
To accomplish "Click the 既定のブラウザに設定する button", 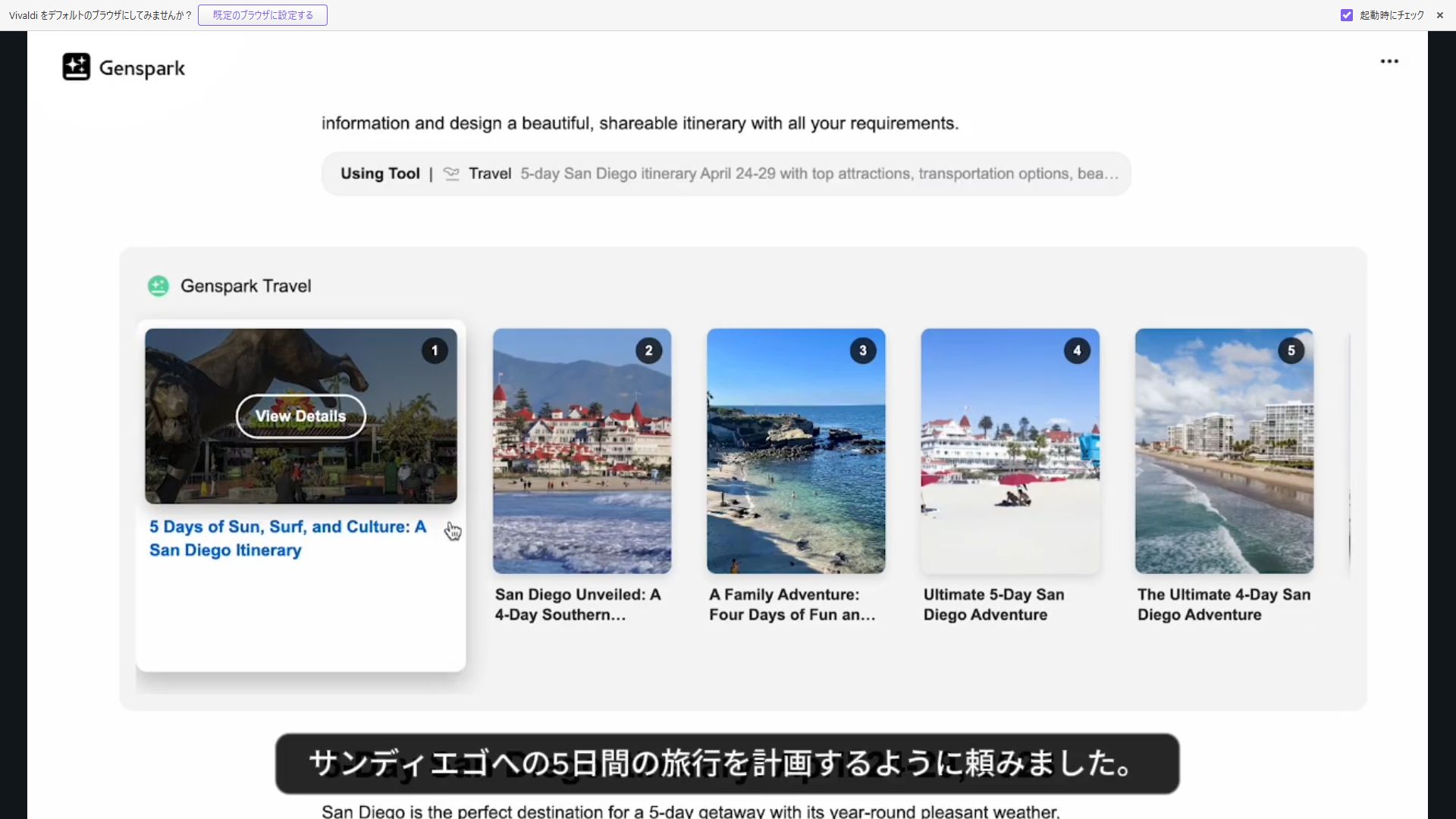I will [262, 15].
